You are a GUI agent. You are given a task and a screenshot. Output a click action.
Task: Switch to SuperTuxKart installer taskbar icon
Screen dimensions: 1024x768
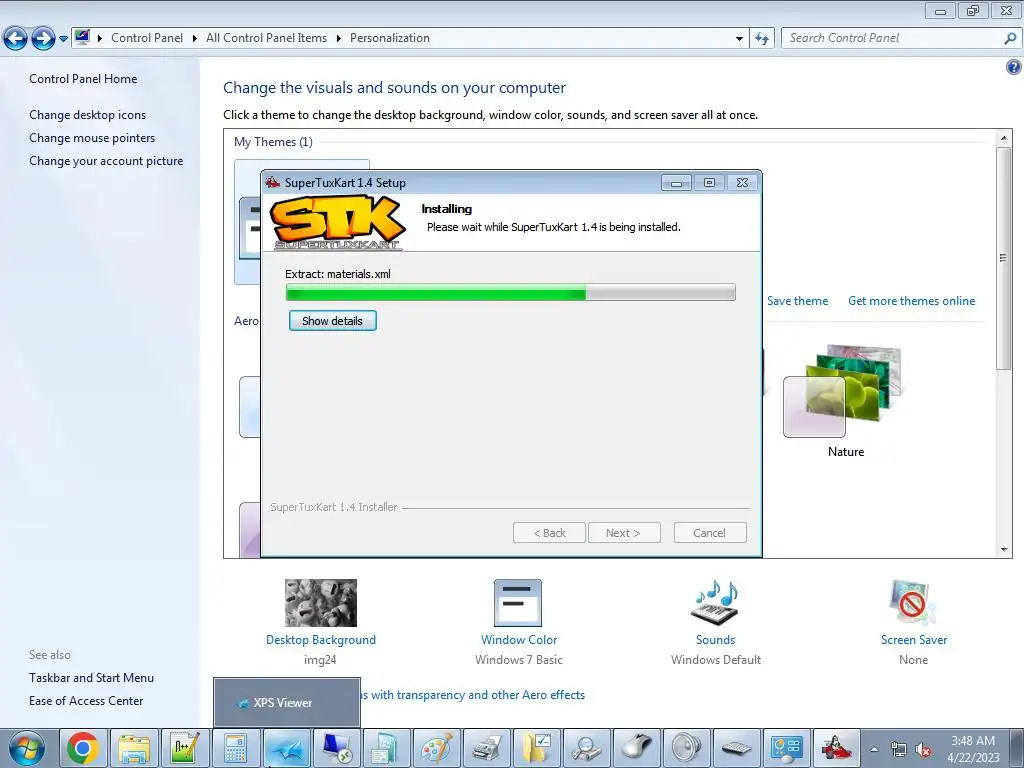(837, 748)
